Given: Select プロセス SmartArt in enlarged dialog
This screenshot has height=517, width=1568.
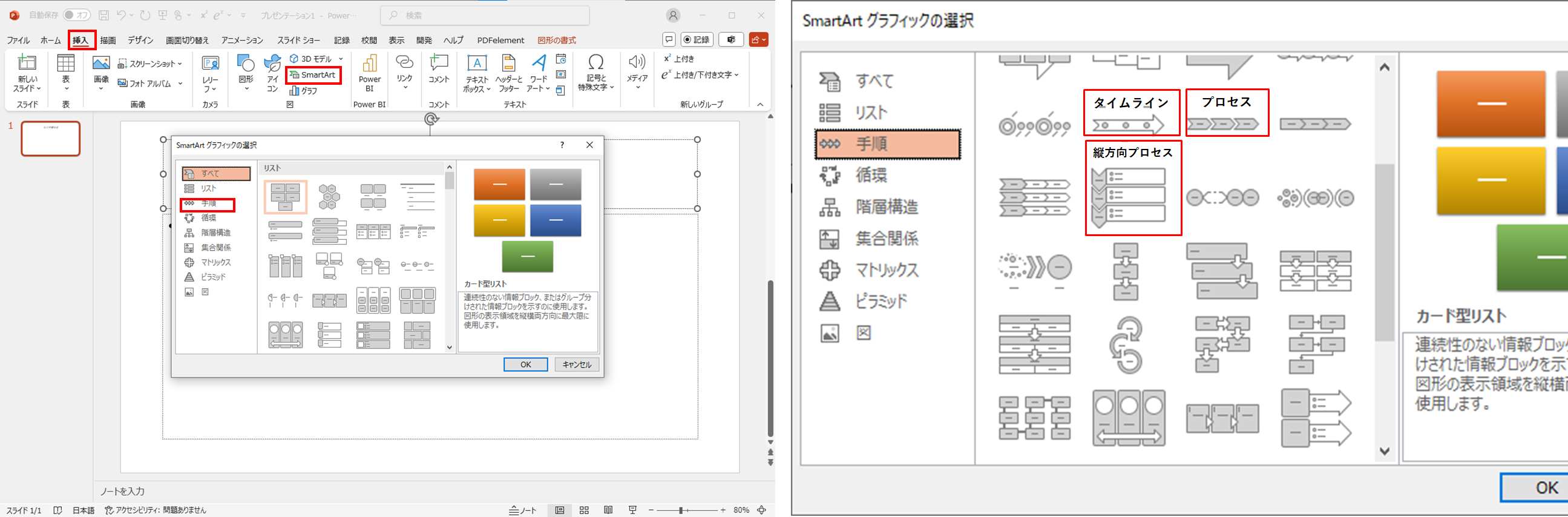Looking at the screenshot, I should tap(1224, 124).
